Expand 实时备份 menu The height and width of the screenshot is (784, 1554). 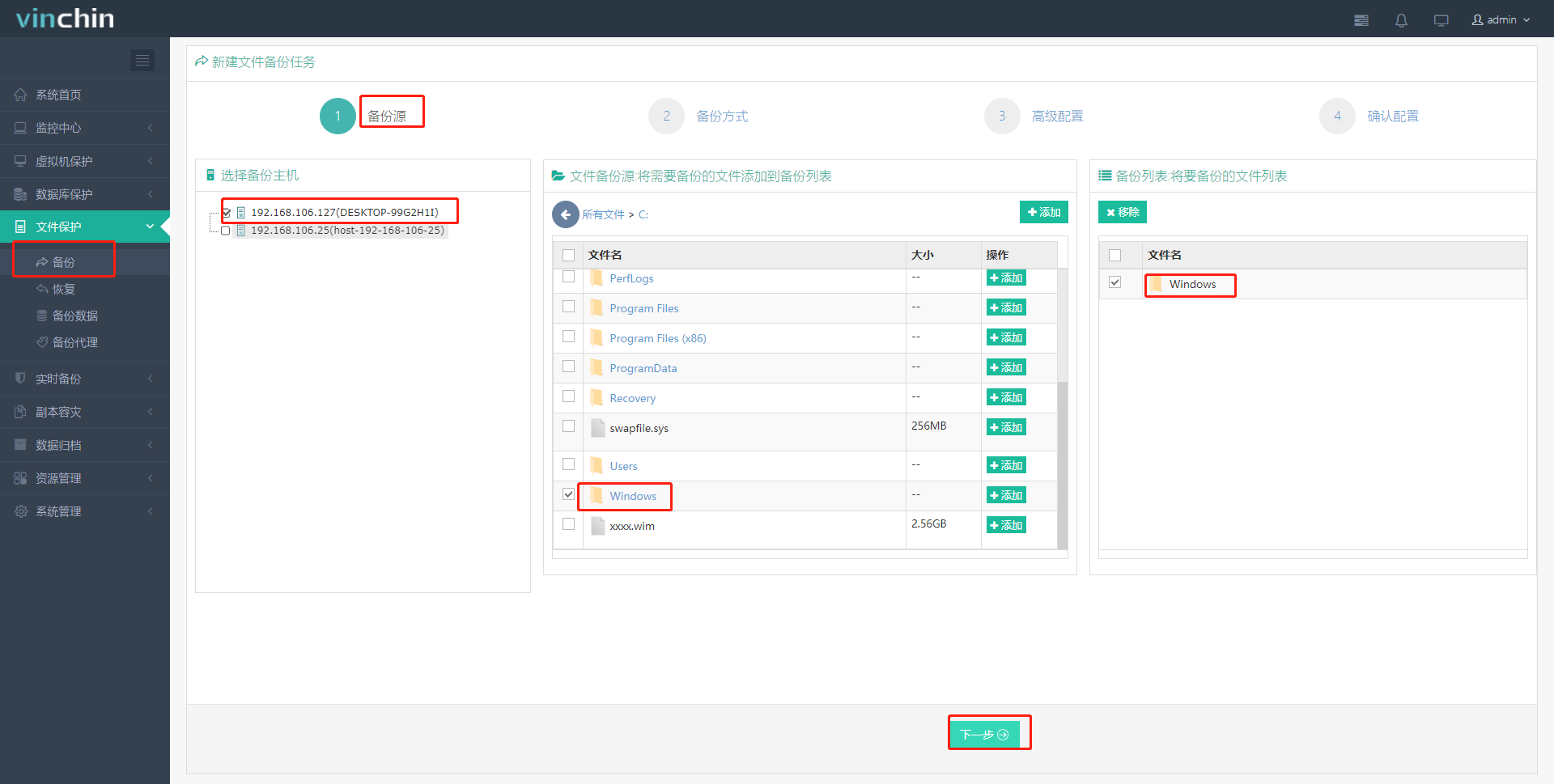(85, 379)
